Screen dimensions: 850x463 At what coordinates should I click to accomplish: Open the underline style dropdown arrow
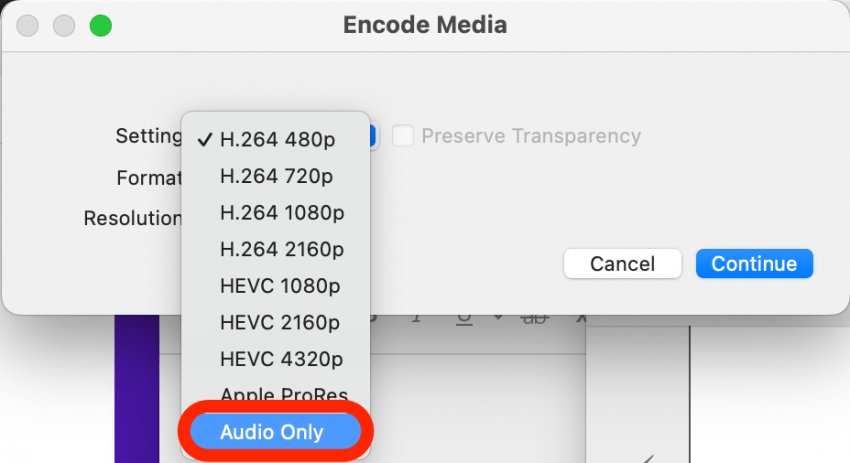497,318
